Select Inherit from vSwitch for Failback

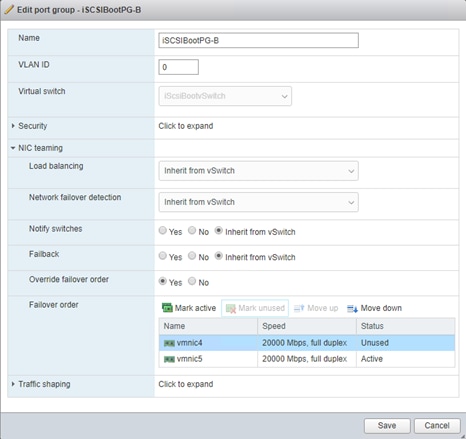(218, 256)
